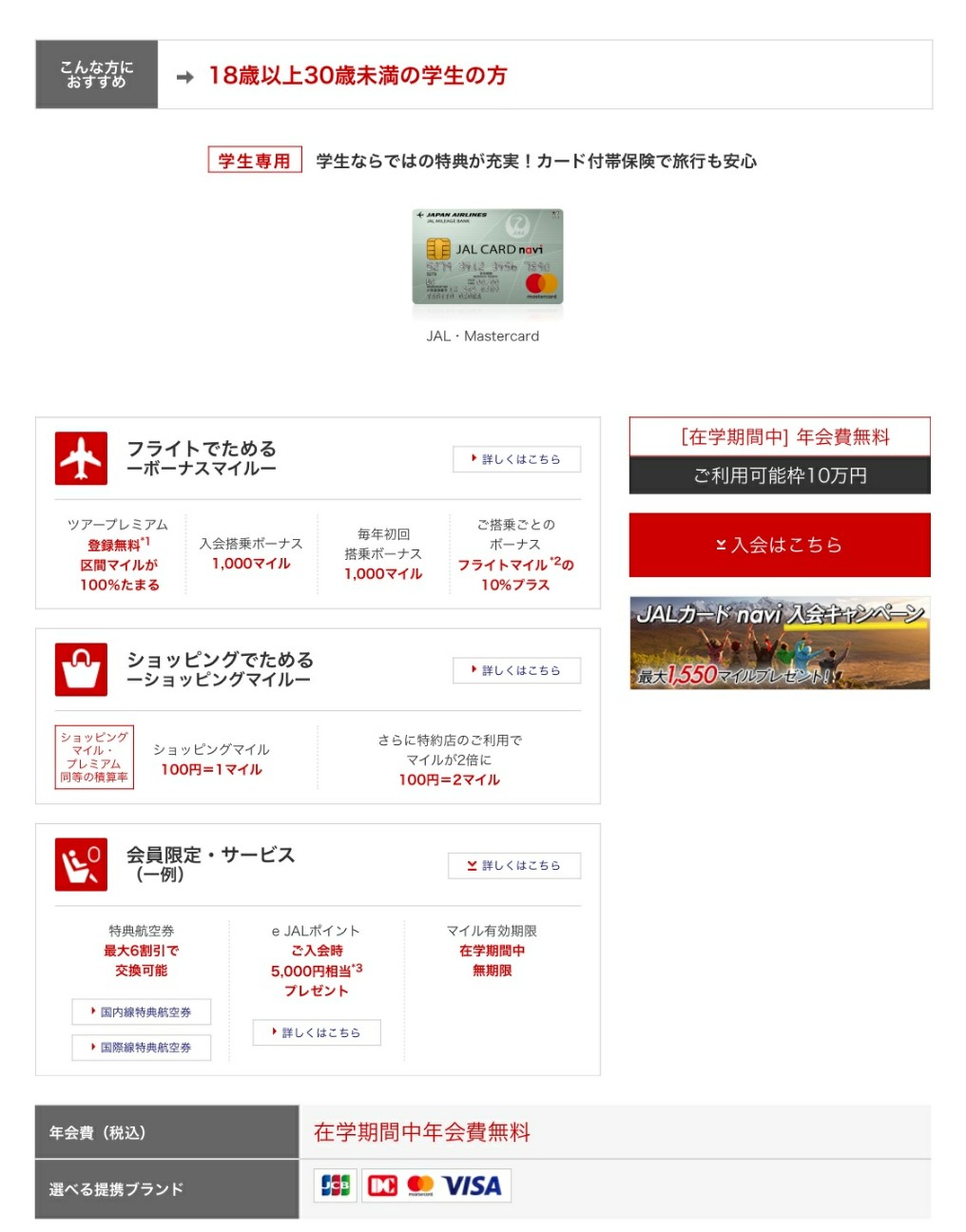This screenshot has width=966, height=1232.
Task: Click the arrow icon beside 18歳以上30歳未満
Action: pyautogui.click(x=185, y=77)
